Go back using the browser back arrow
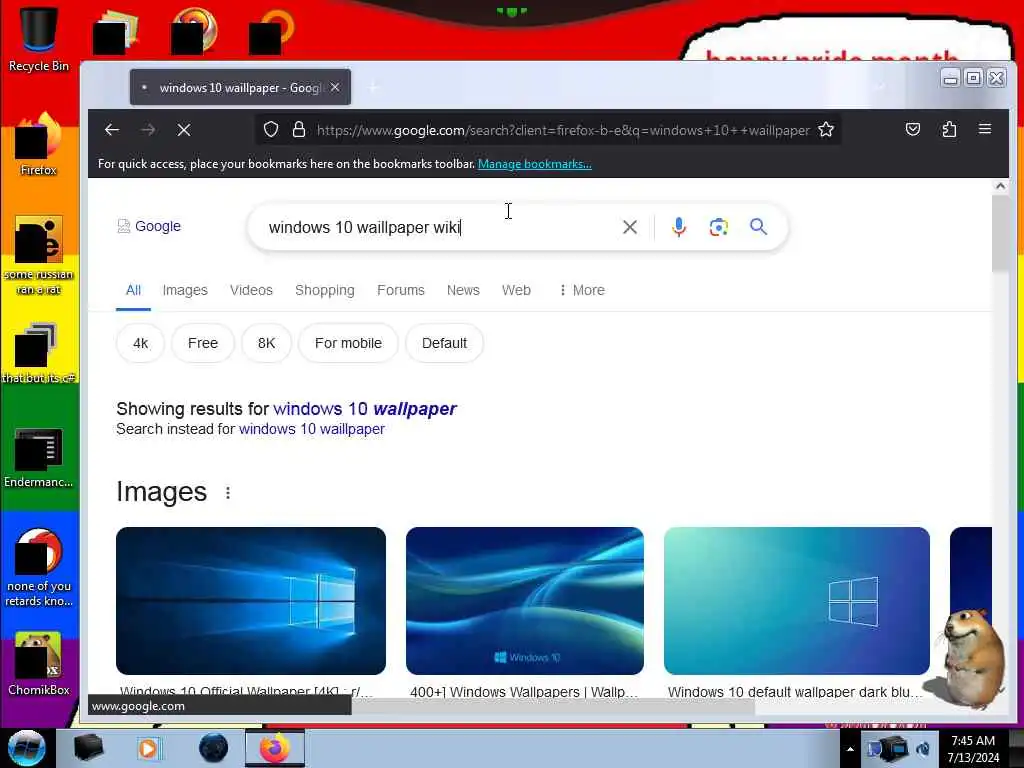 [x=112, y=130]
